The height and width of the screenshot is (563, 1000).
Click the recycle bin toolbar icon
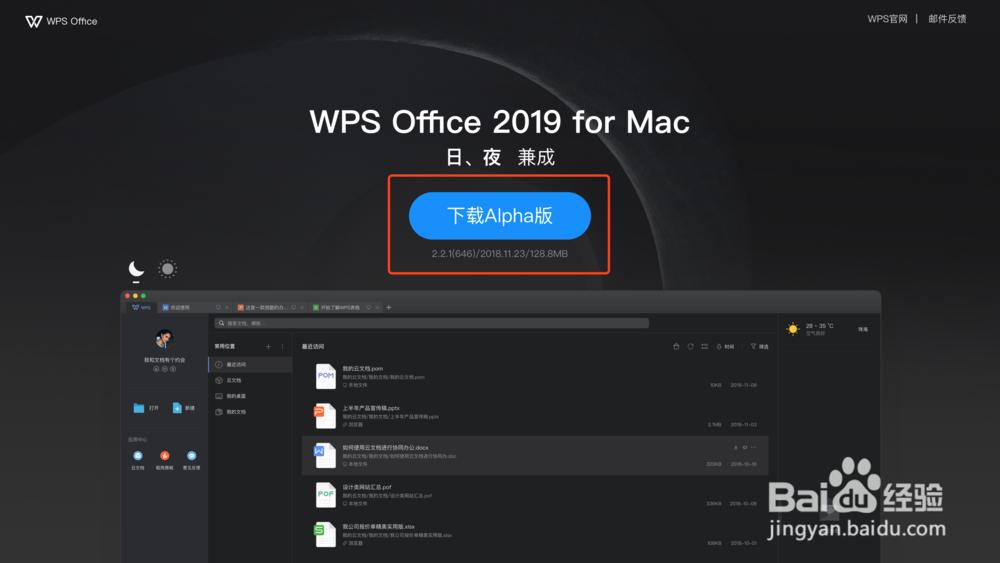tap(676, 347)
